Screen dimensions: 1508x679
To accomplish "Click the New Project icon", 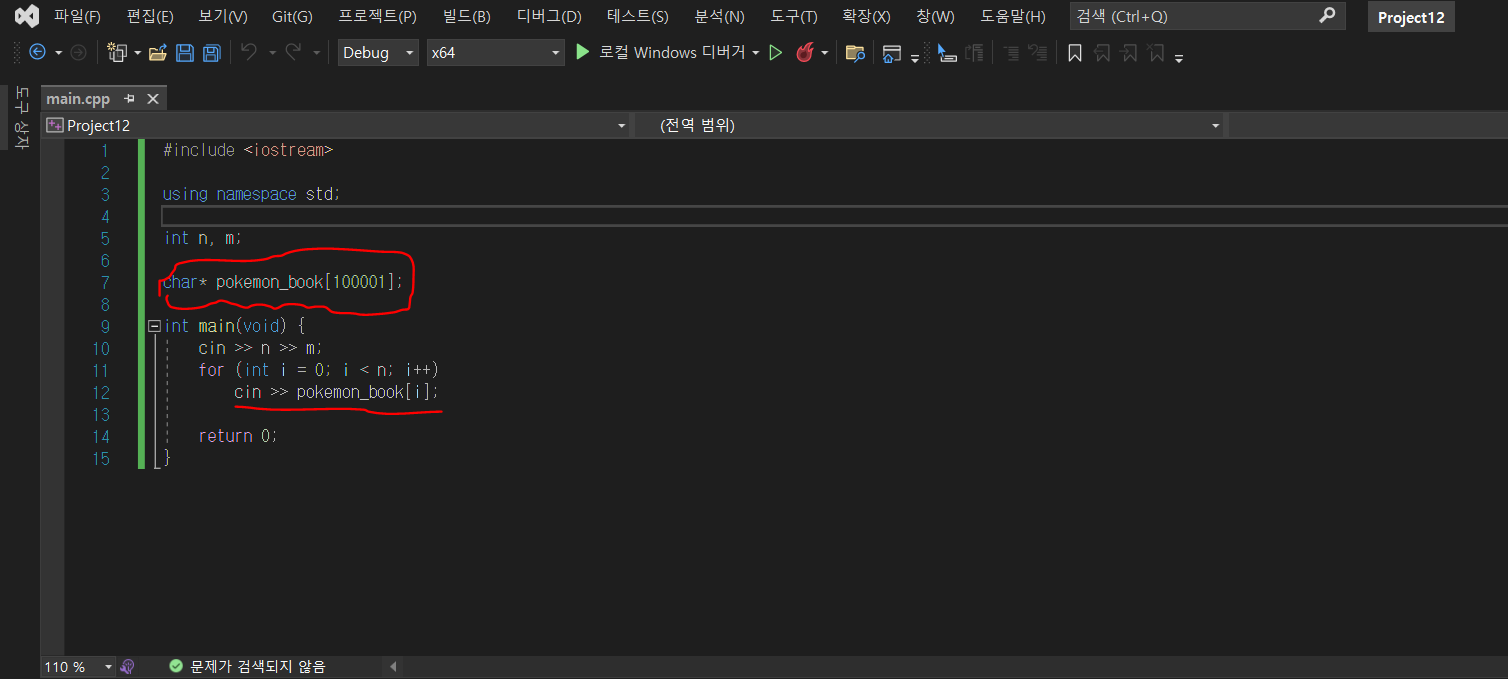I will (x=117, y=52).
